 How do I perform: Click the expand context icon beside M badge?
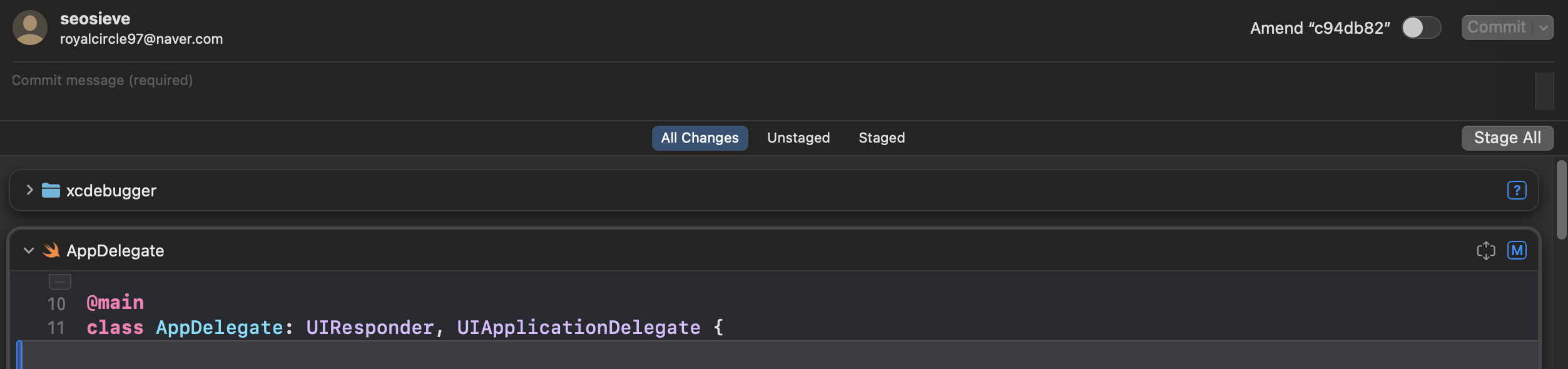1486,251
